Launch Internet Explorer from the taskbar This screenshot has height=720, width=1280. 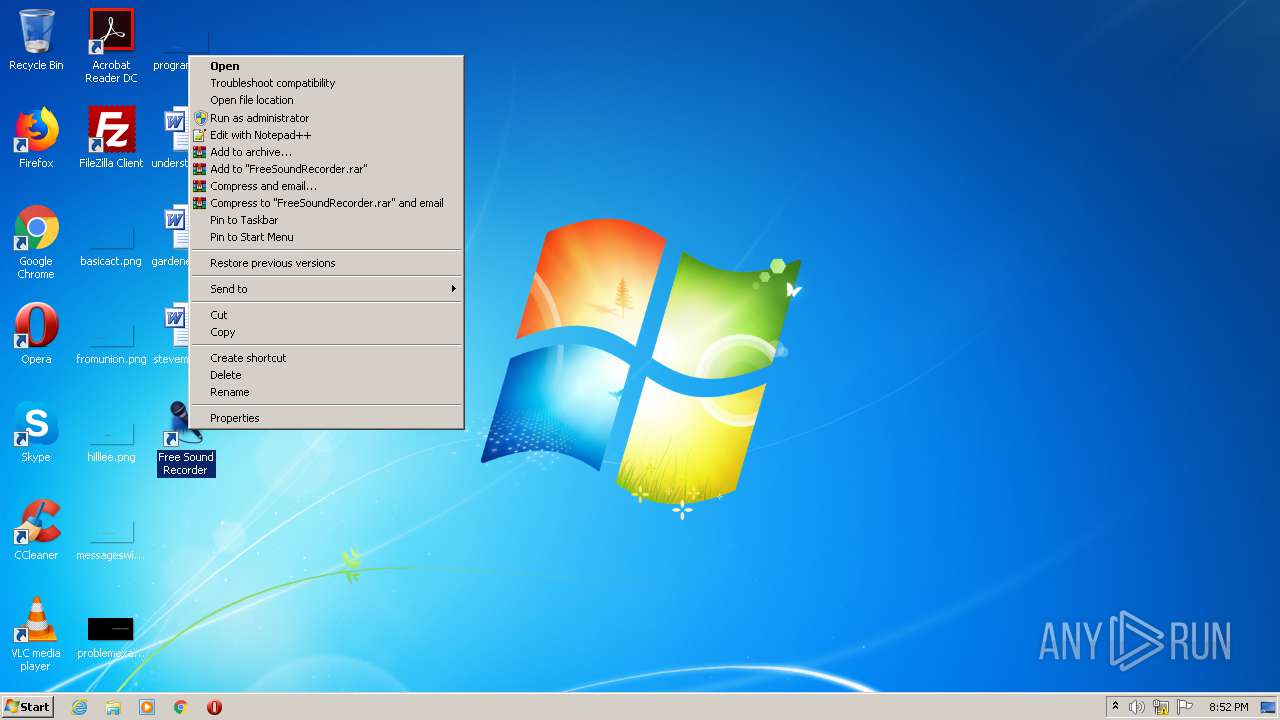coord(79,707)
